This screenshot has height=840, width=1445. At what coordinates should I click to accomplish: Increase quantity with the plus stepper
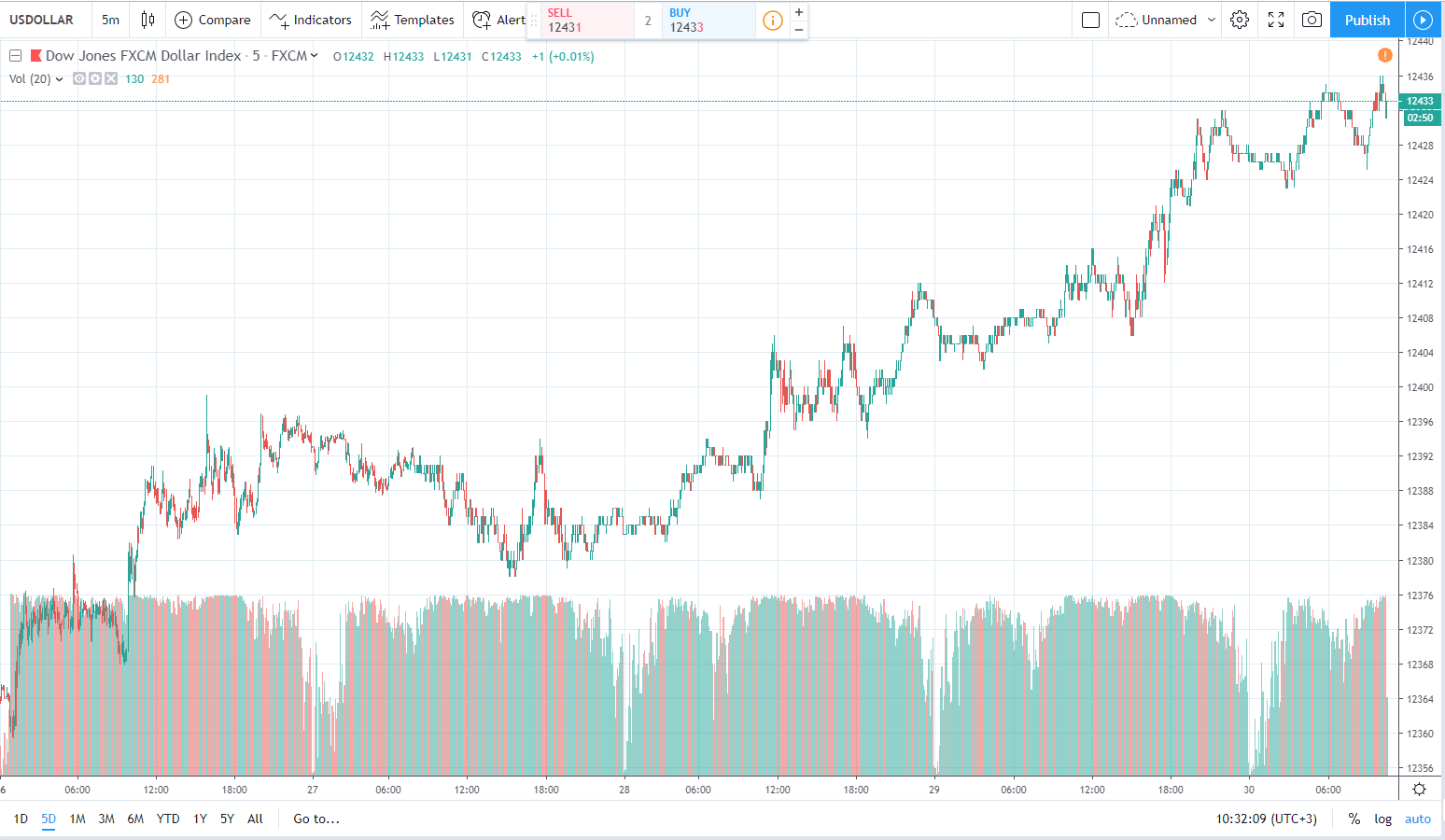[799, 12]
